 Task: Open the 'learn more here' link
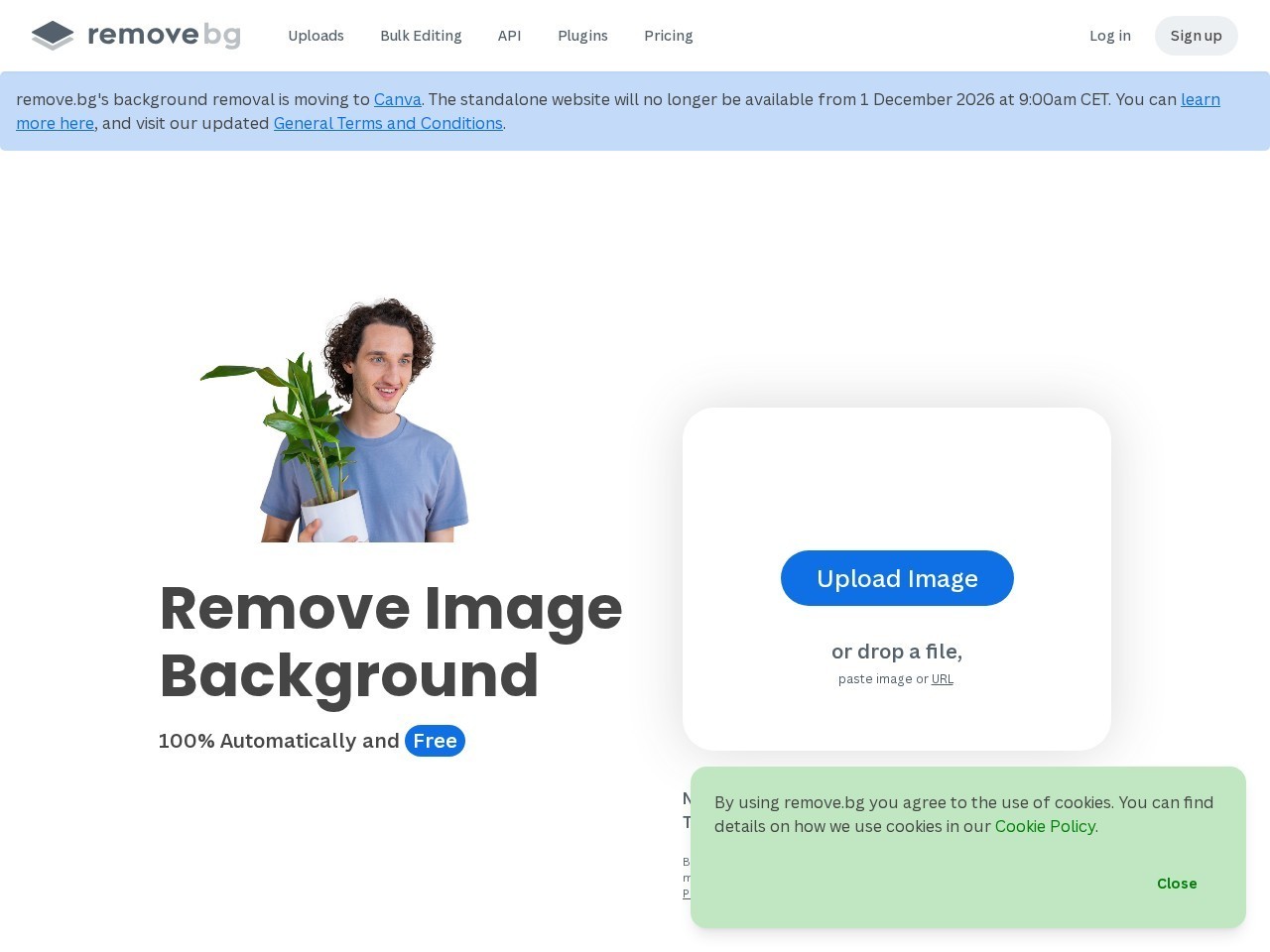coord(1201,99)
